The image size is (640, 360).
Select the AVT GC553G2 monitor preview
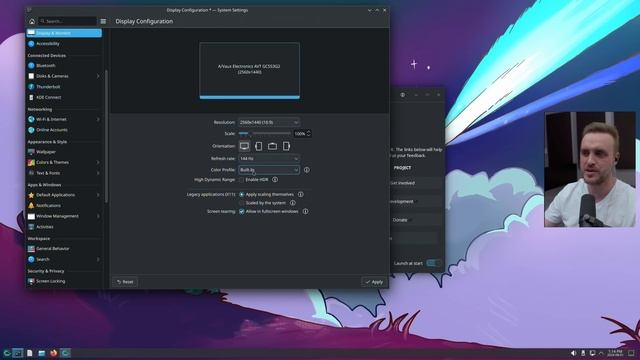[x=249, y=71]
